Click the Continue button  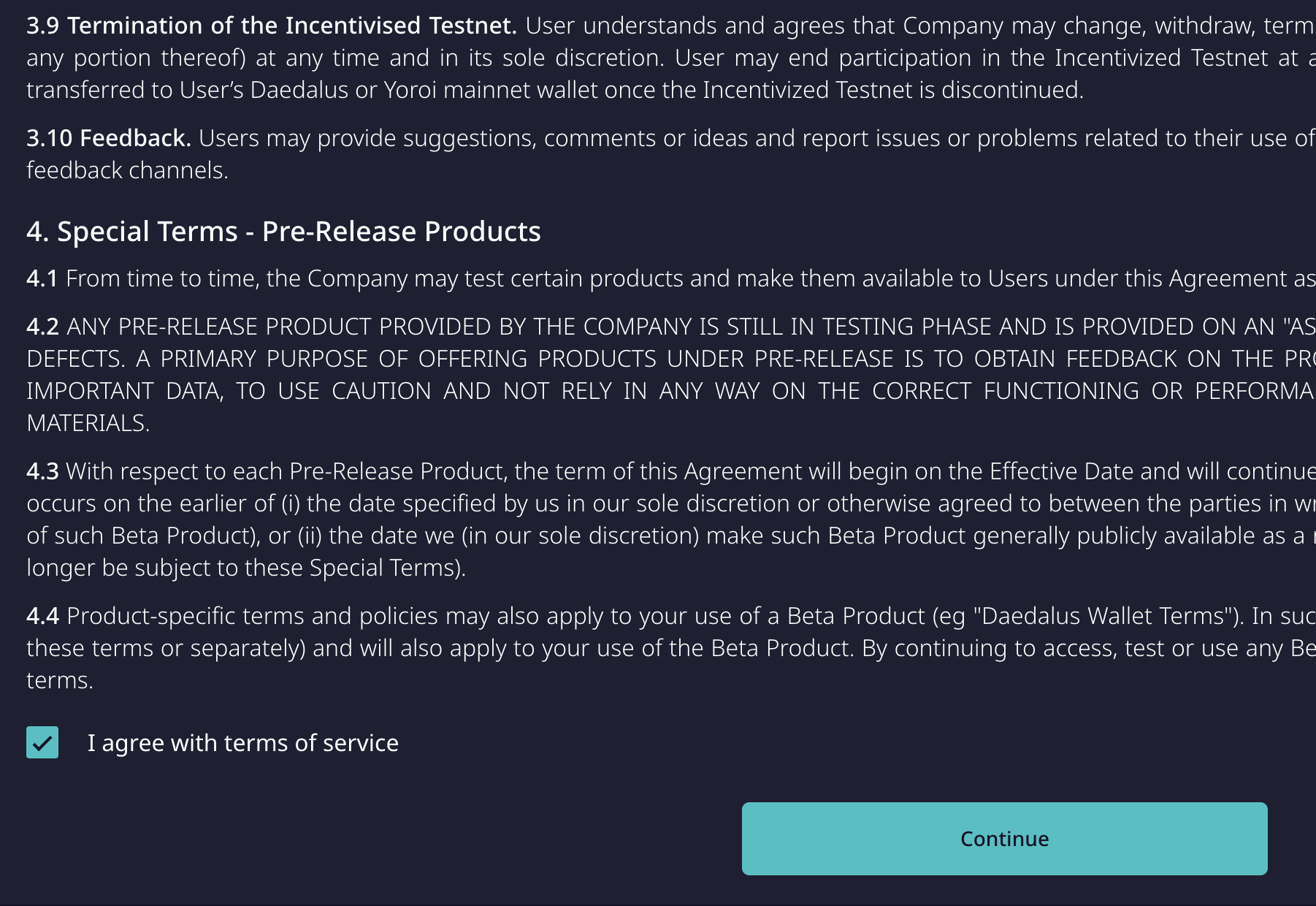(x=1004, y=839)
